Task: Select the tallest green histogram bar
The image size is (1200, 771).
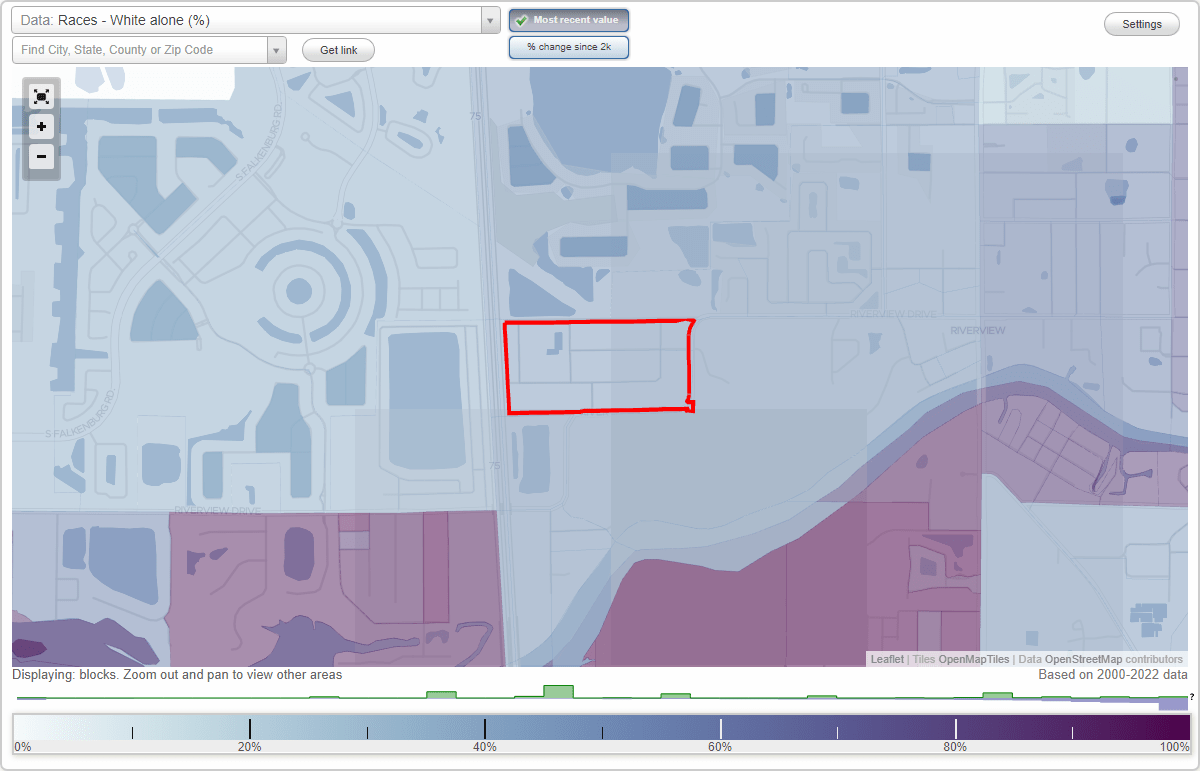Action: point(560,691)
